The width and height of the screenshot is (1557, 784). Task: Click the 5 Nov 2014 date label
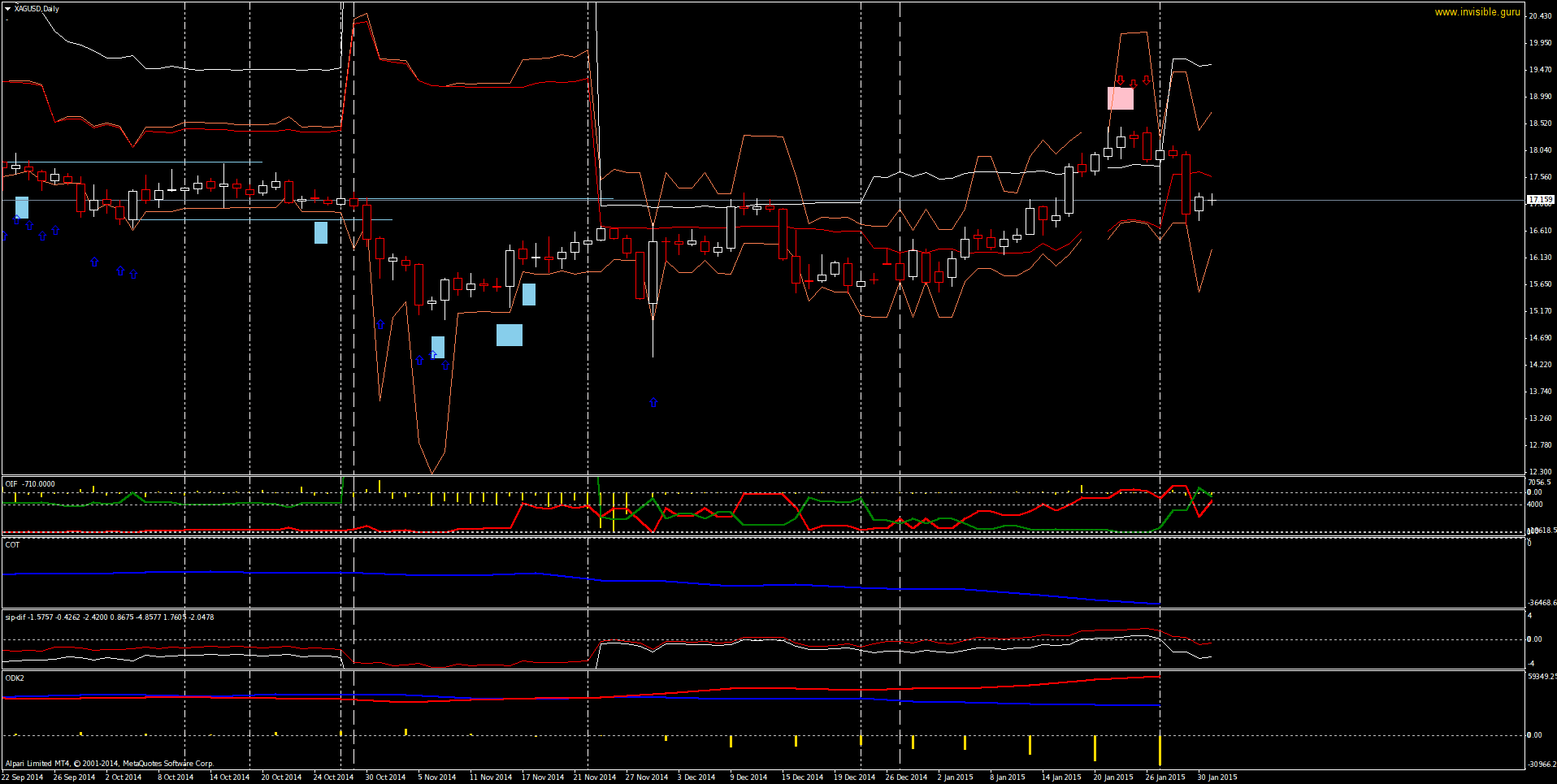(x=437, y=778)
